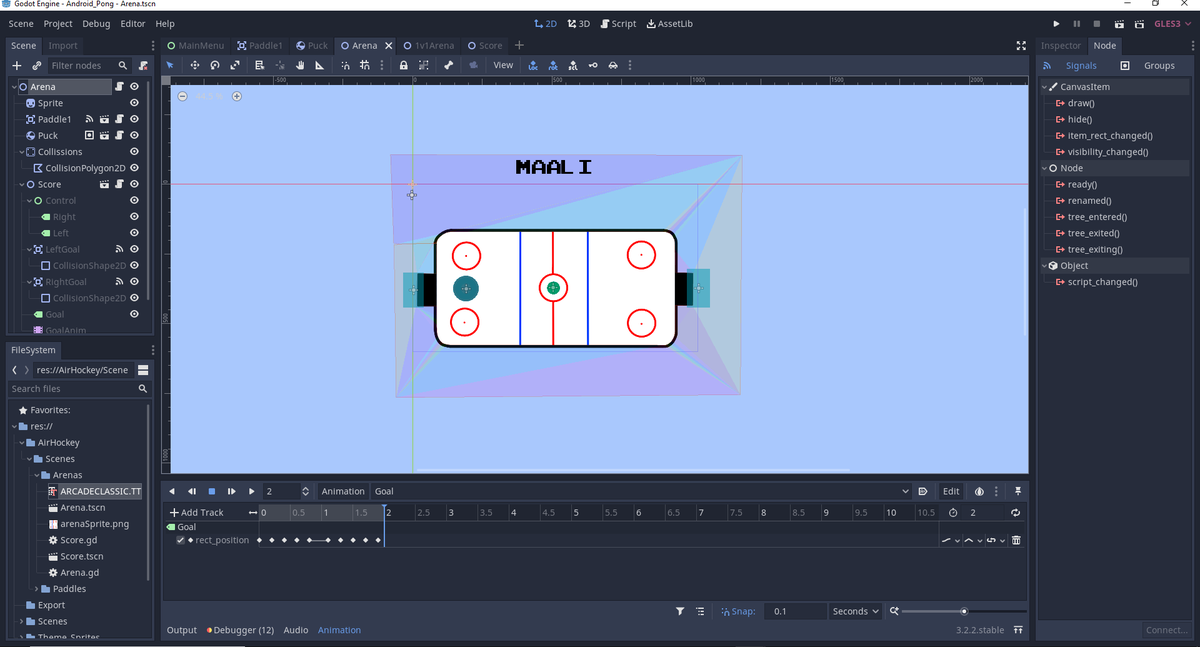
Task: Show the Groups section in Node dock
Action: [1159, 65]
